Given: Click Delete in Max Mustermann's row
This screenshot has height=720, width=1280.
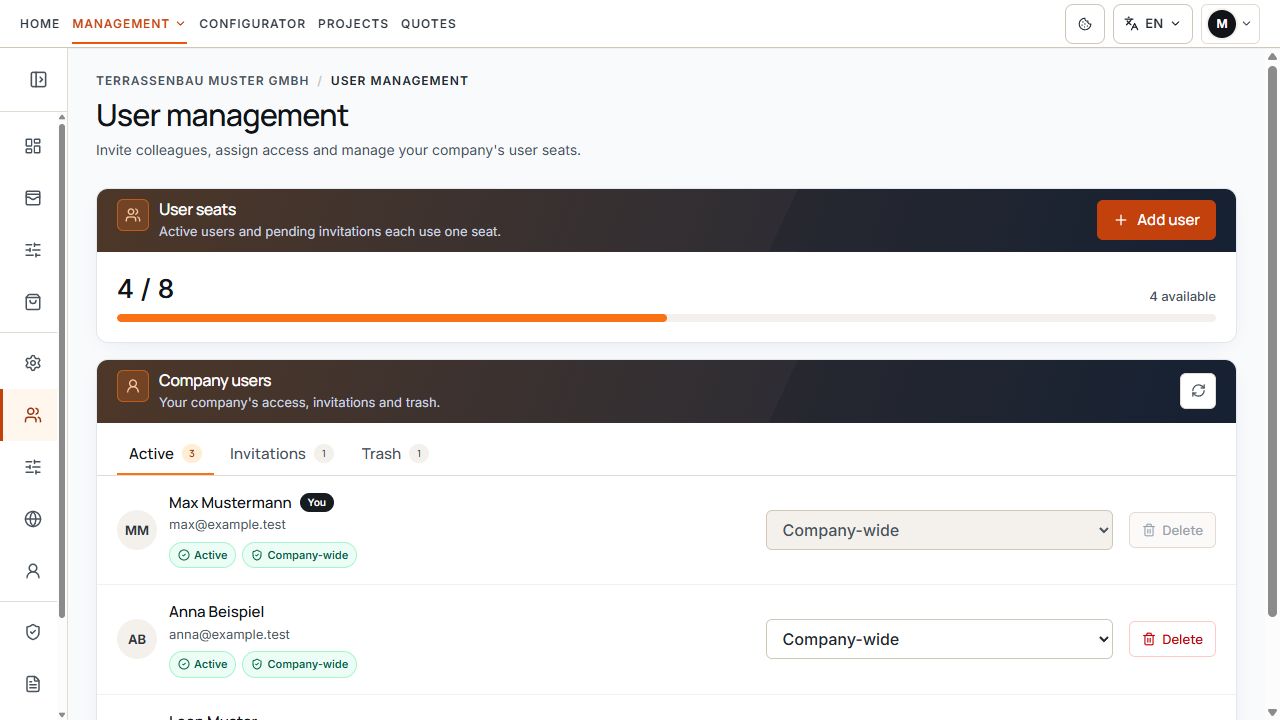Looking at the screenshot, I should (x=1172, y=530).
